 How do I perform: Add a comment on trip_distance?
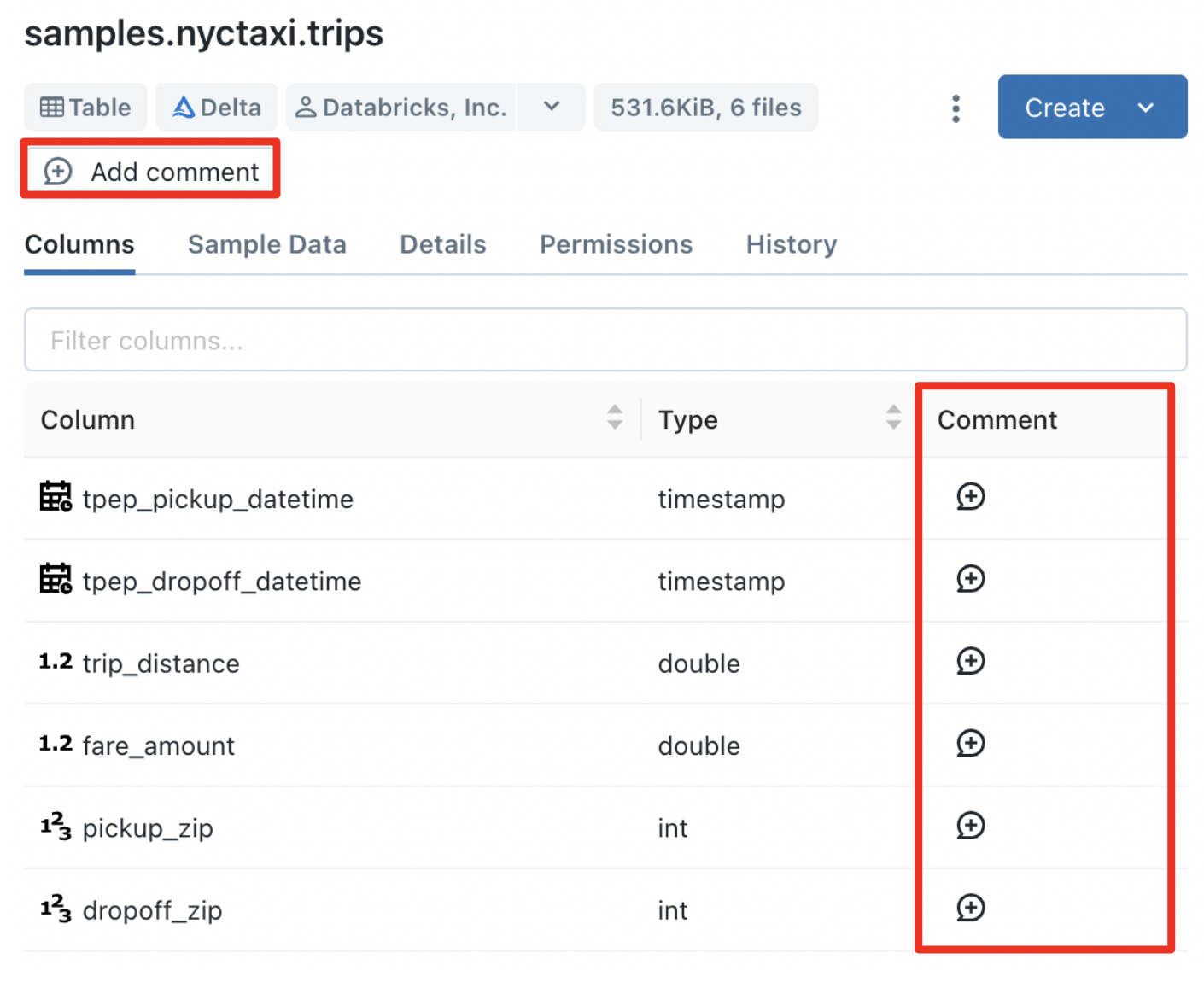tap(971, 662)
